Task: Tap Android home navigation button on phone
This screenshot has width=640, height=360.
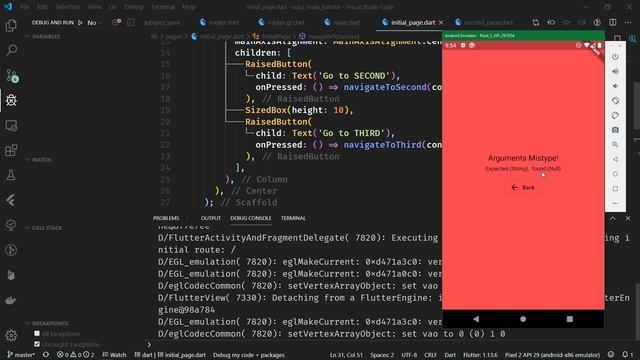Action: click(x=523, y=319)
